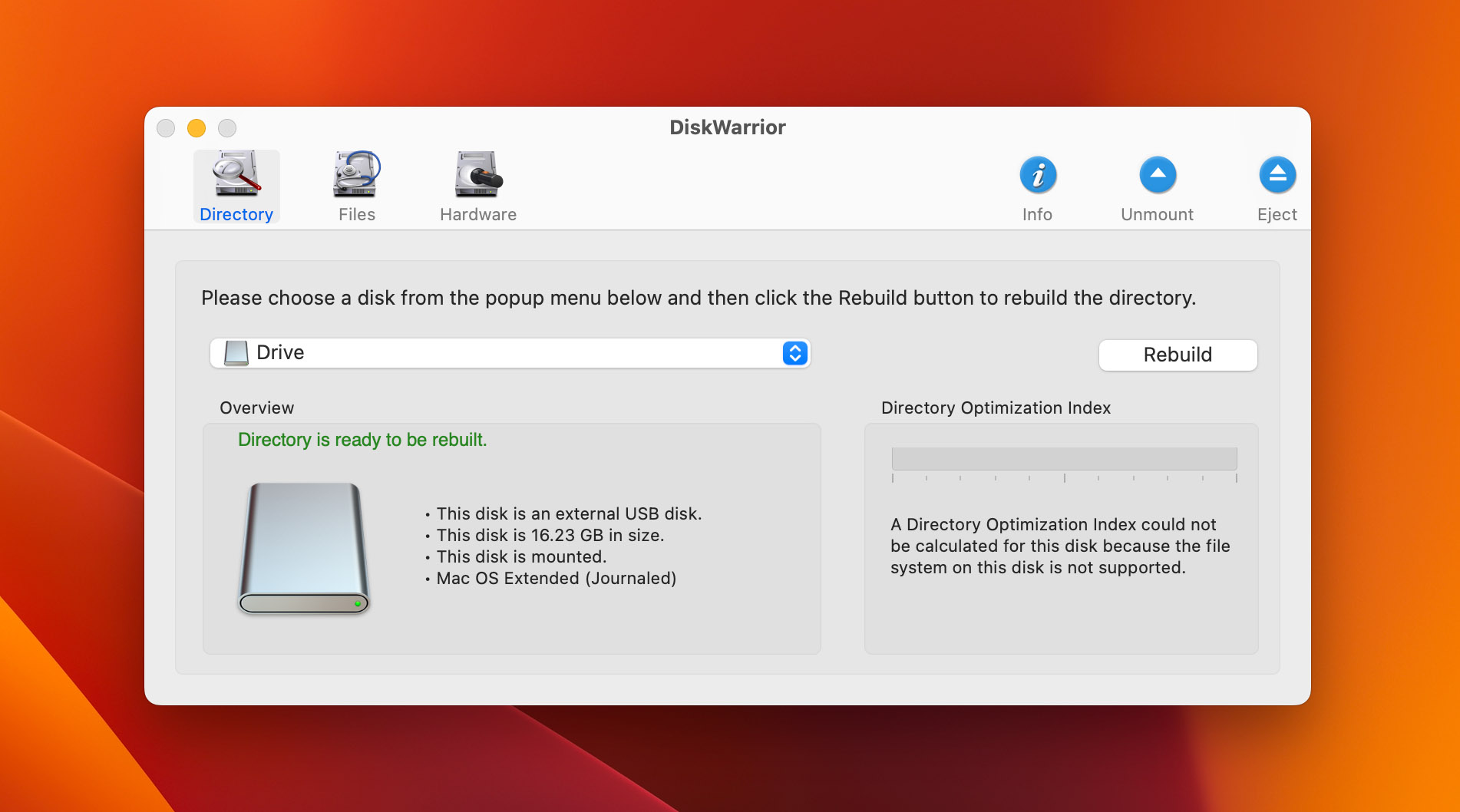Click the optimization index not supported message
Viewport: 1460px width, 812px height.
tap(1060, 546)
